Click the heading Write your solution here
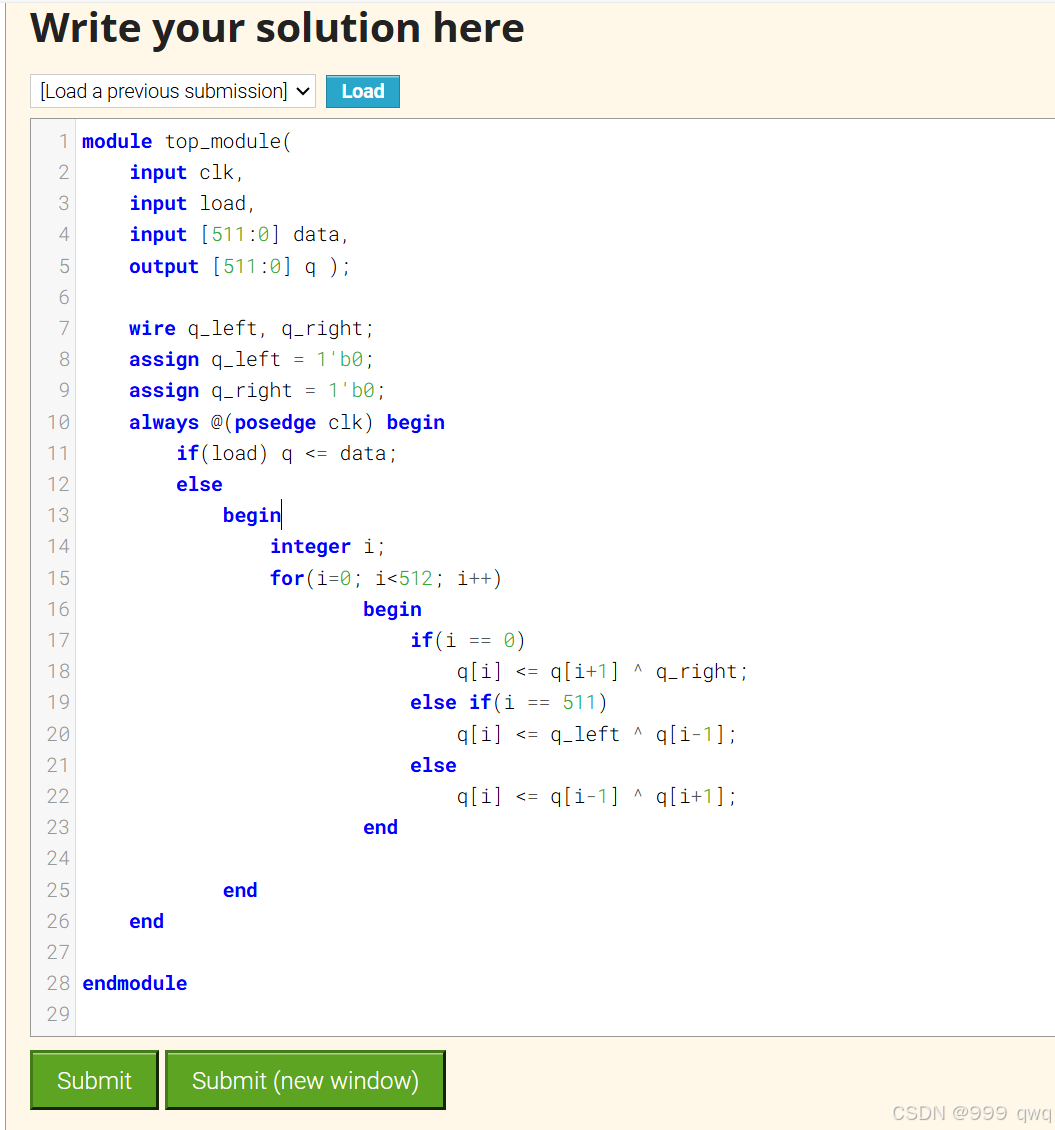The width and height of the screenshot is (1055, 1130). [277, 28]
